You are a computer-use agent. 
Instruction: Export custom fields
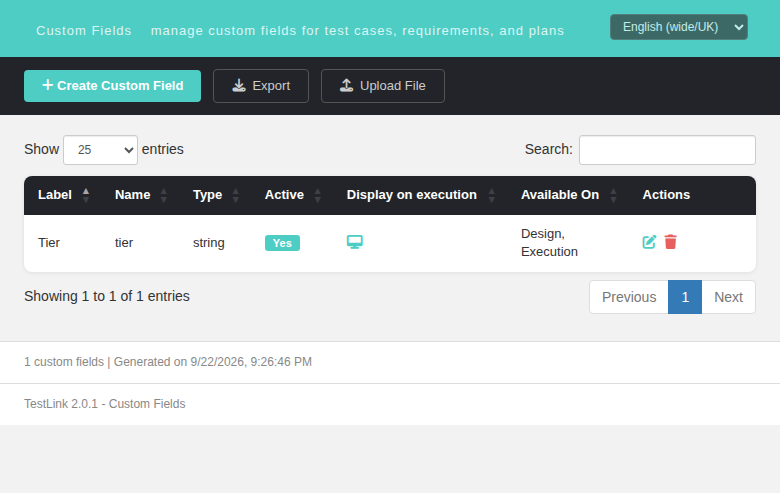click(261, 86)
